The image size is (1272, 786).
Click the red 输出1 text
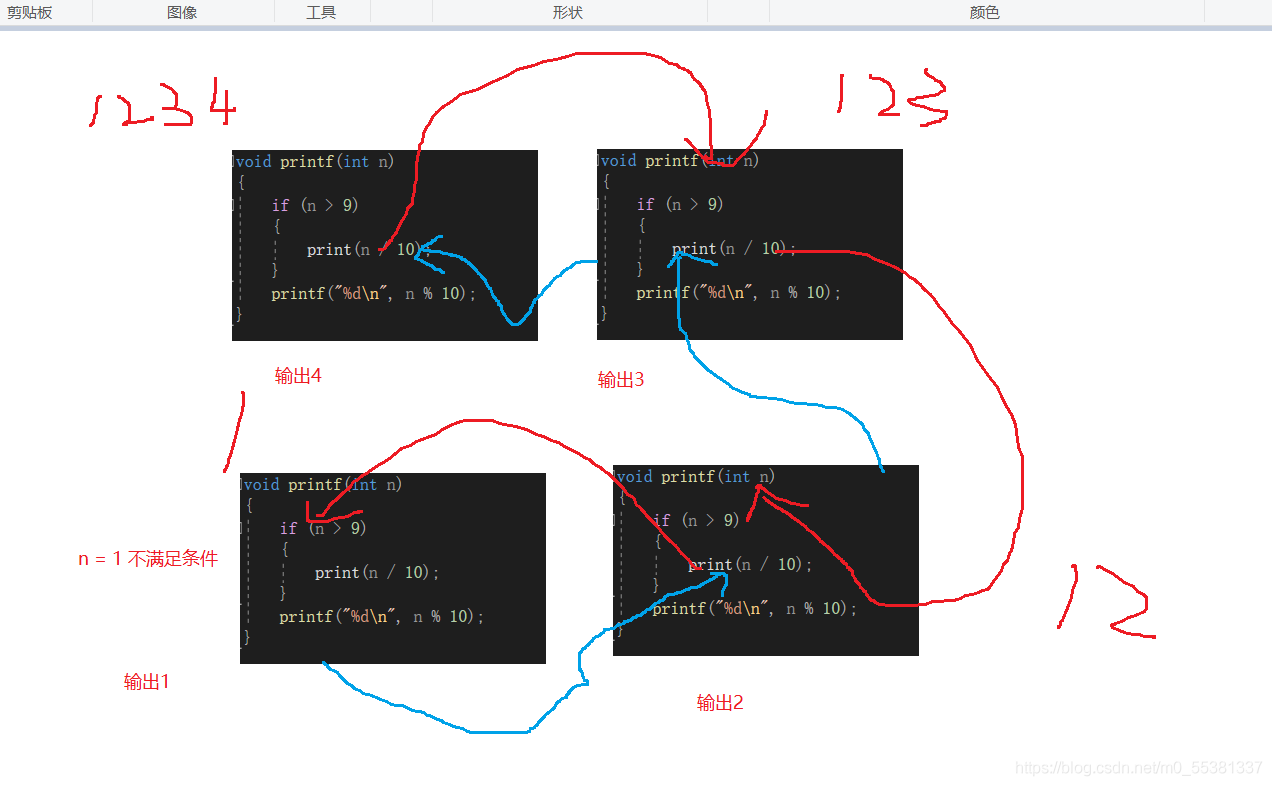[x=147, y=682]
